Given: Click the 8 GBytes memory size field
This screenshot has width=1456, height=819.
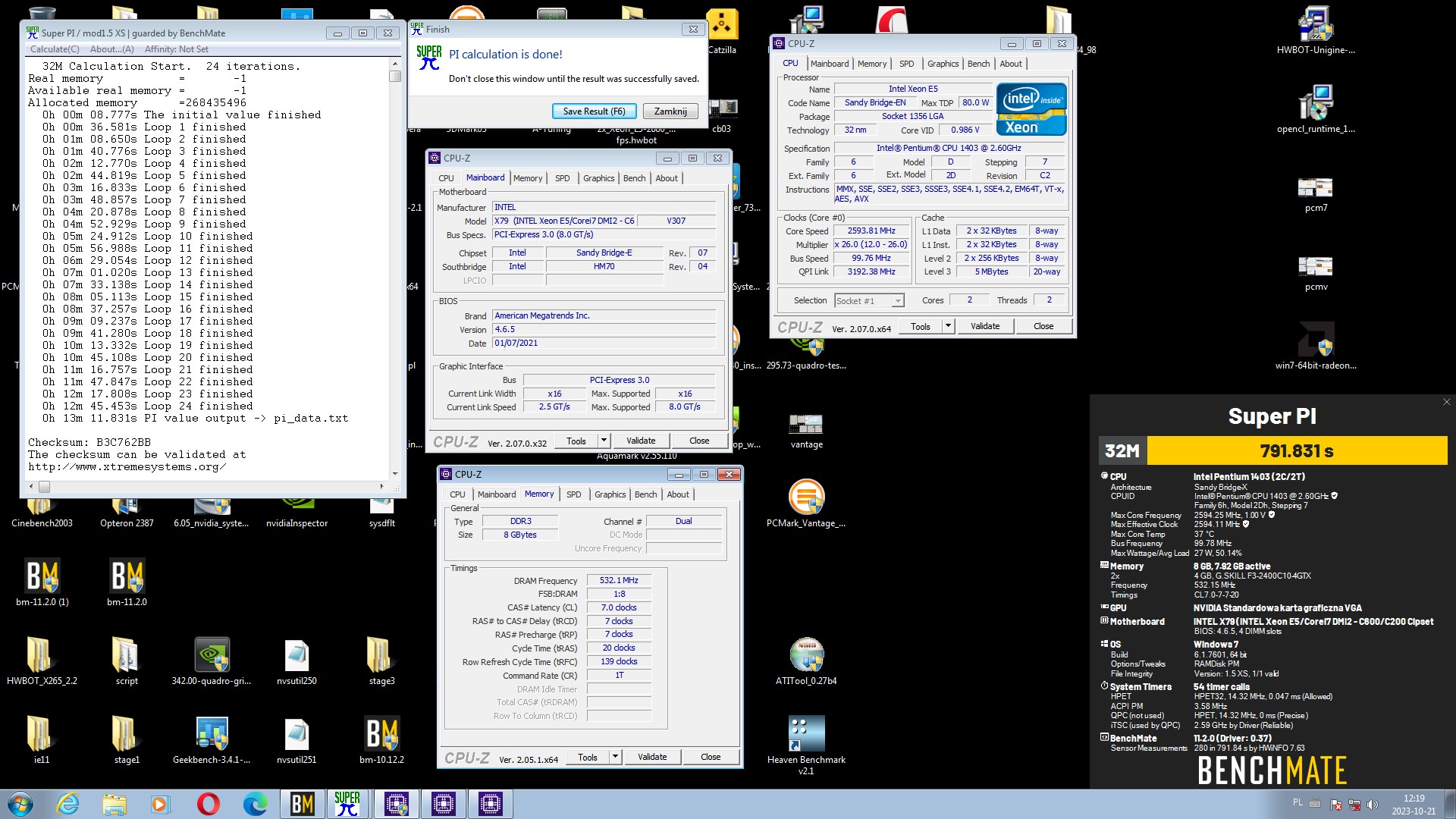Looking at the screenshot, I should pyautogui.click(x=520, y=535).
